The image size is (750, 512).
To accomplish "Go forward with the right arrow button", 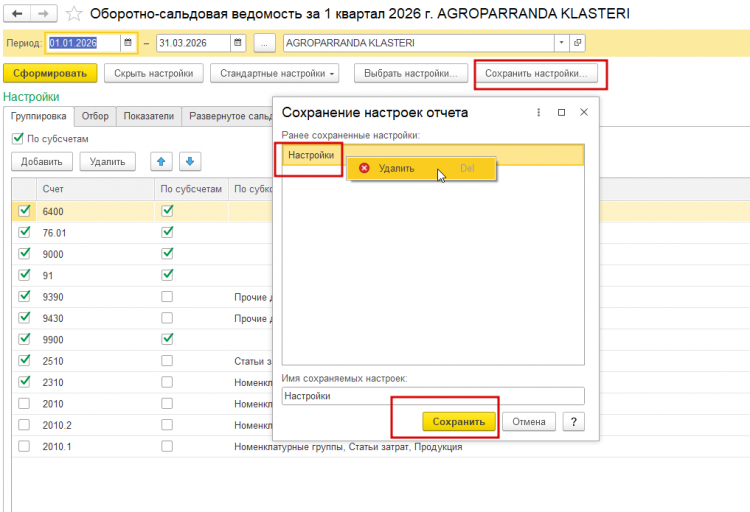I will point(44,13).
